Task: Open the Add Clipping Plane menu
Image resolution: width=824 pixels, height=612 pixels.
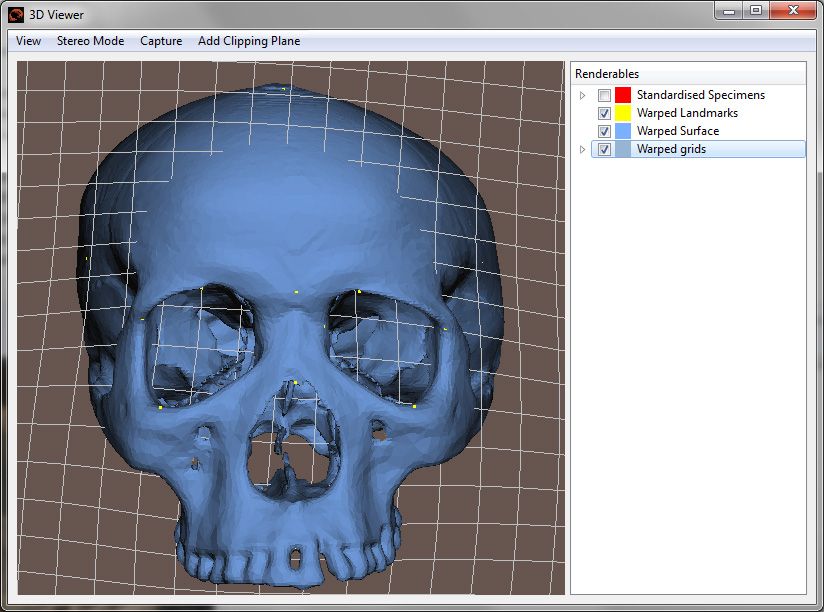Action: coord(249,41)
